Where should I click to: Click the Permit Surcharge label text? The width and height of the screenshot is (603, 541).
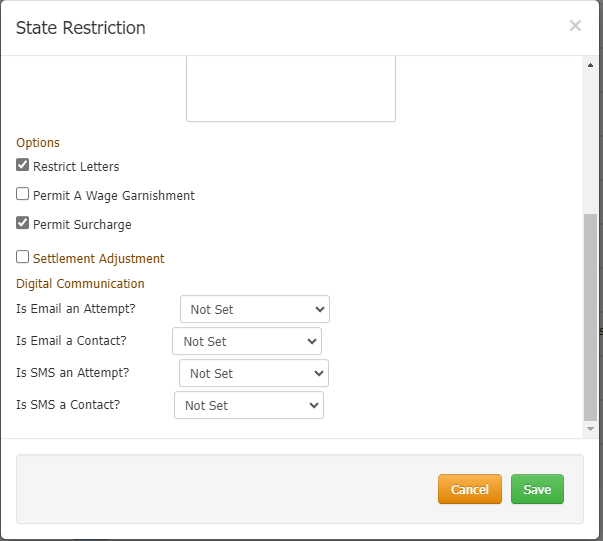[x=82, y=225]
